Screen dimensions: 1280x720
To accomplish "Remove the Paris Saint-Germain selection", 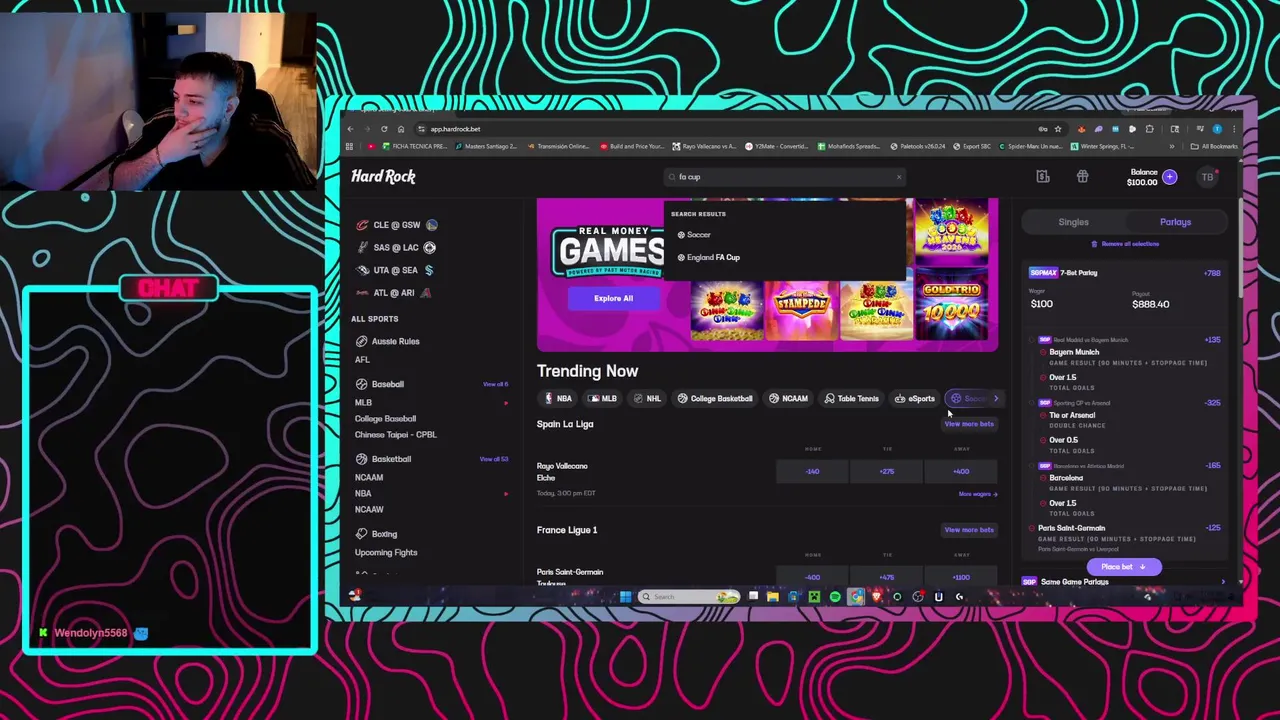I will [1032, 528].
